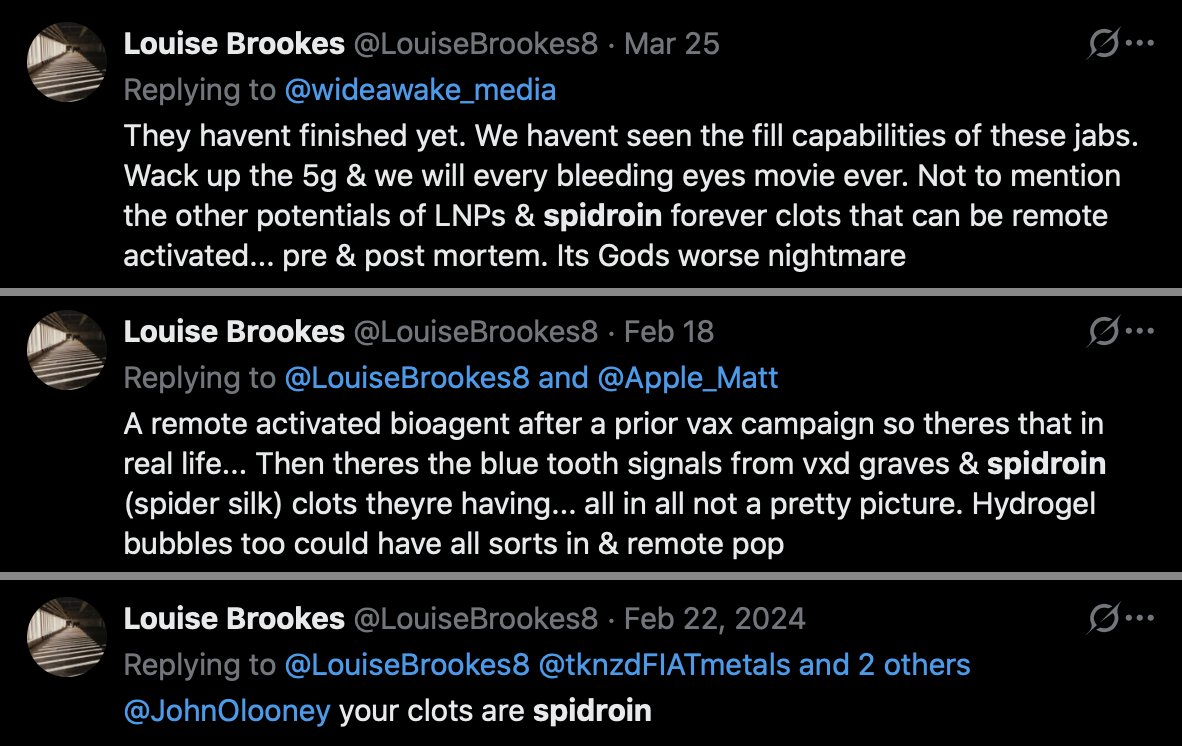Click the Feb 22, 2024 timestamp
Viewport: 1182px width, 746px height.
click(714, 619)
